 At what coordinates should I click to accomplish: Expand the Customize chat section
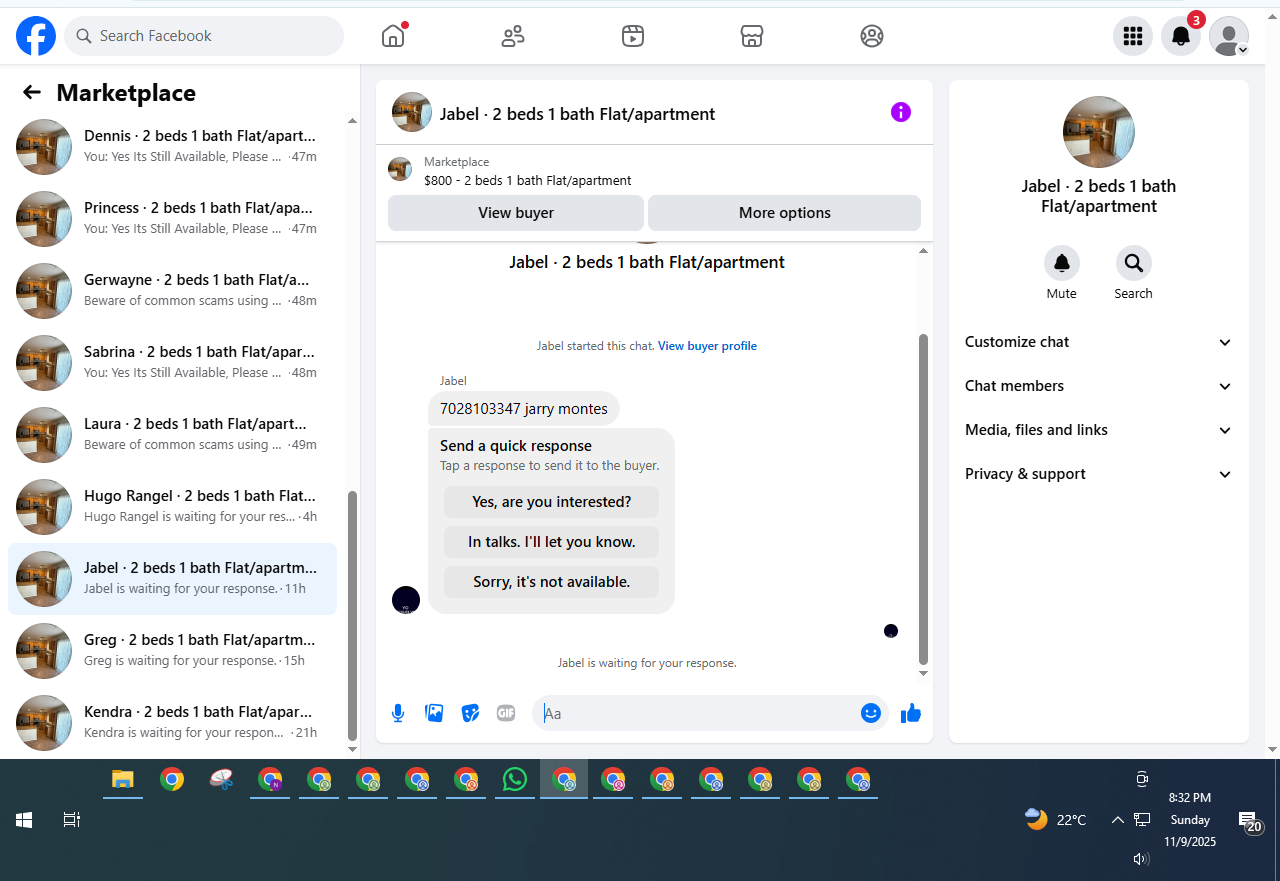(x=1099, y=342)
